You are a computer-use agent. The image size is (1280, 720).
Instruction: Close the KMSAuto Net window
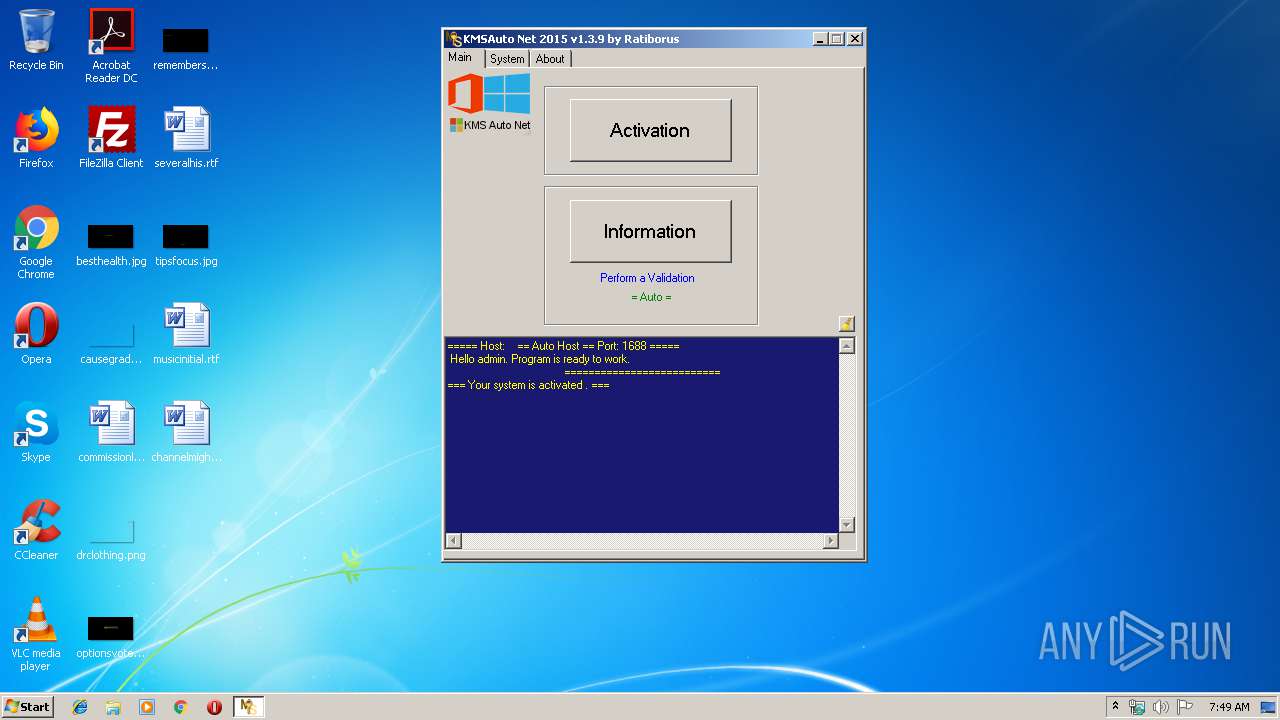coord(854,39)
